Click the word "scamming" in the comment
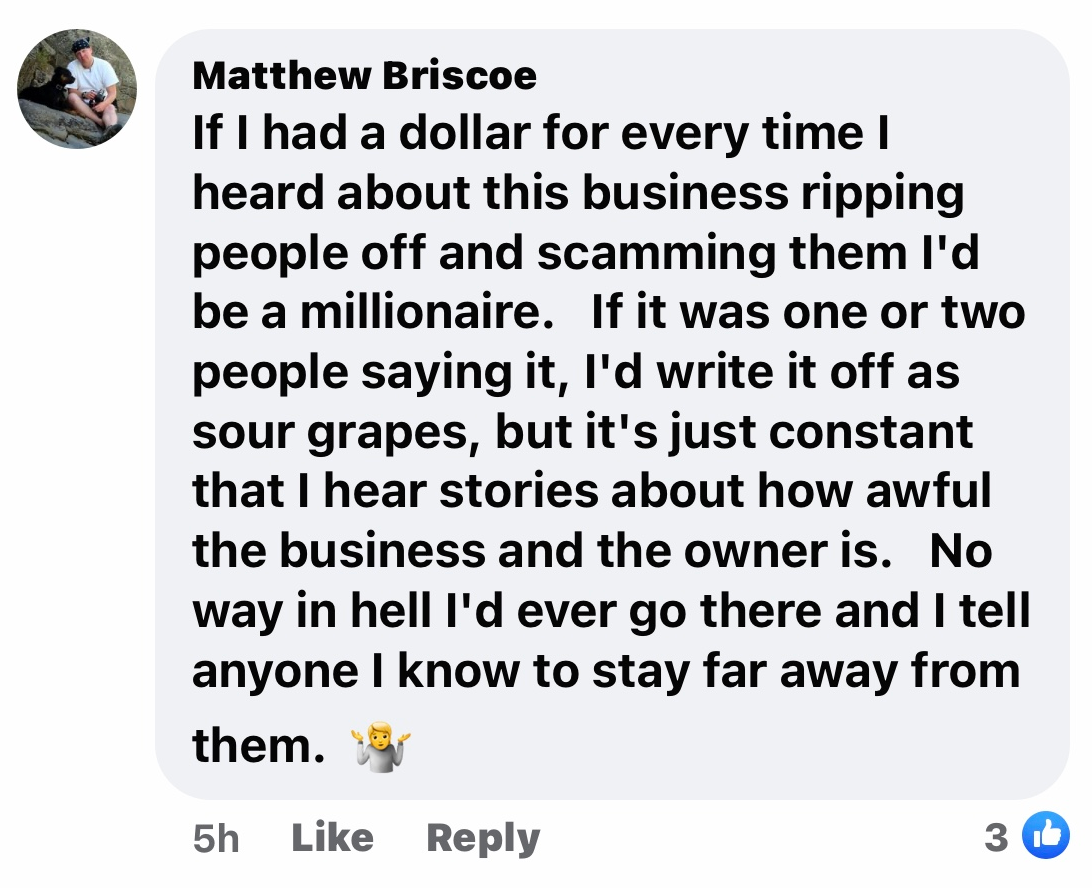The height and width of the screenshot is (888, 1092). click(x=657, y=253)
